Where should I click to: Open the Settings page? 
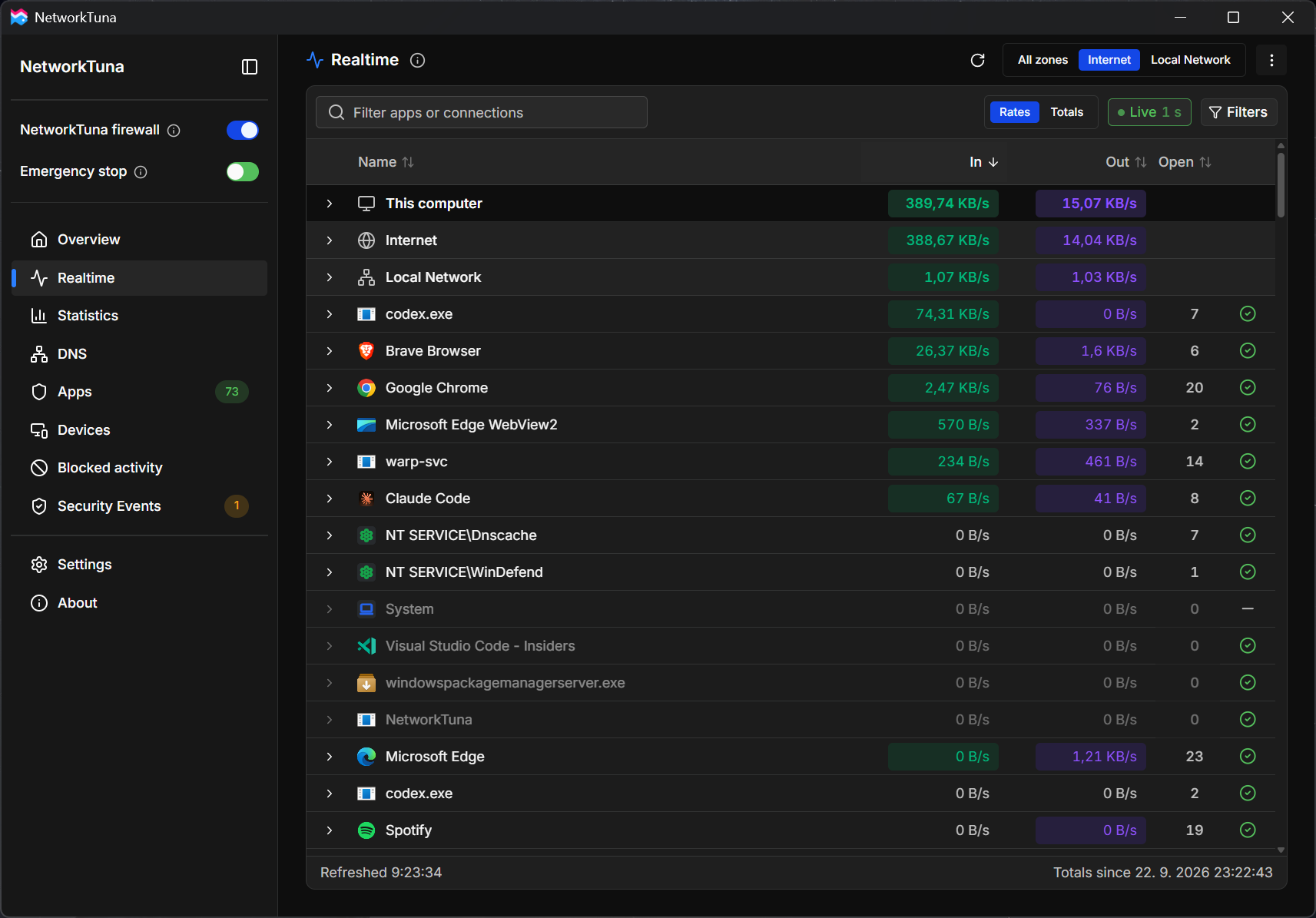pyautogui.click(x=140, y=565)
